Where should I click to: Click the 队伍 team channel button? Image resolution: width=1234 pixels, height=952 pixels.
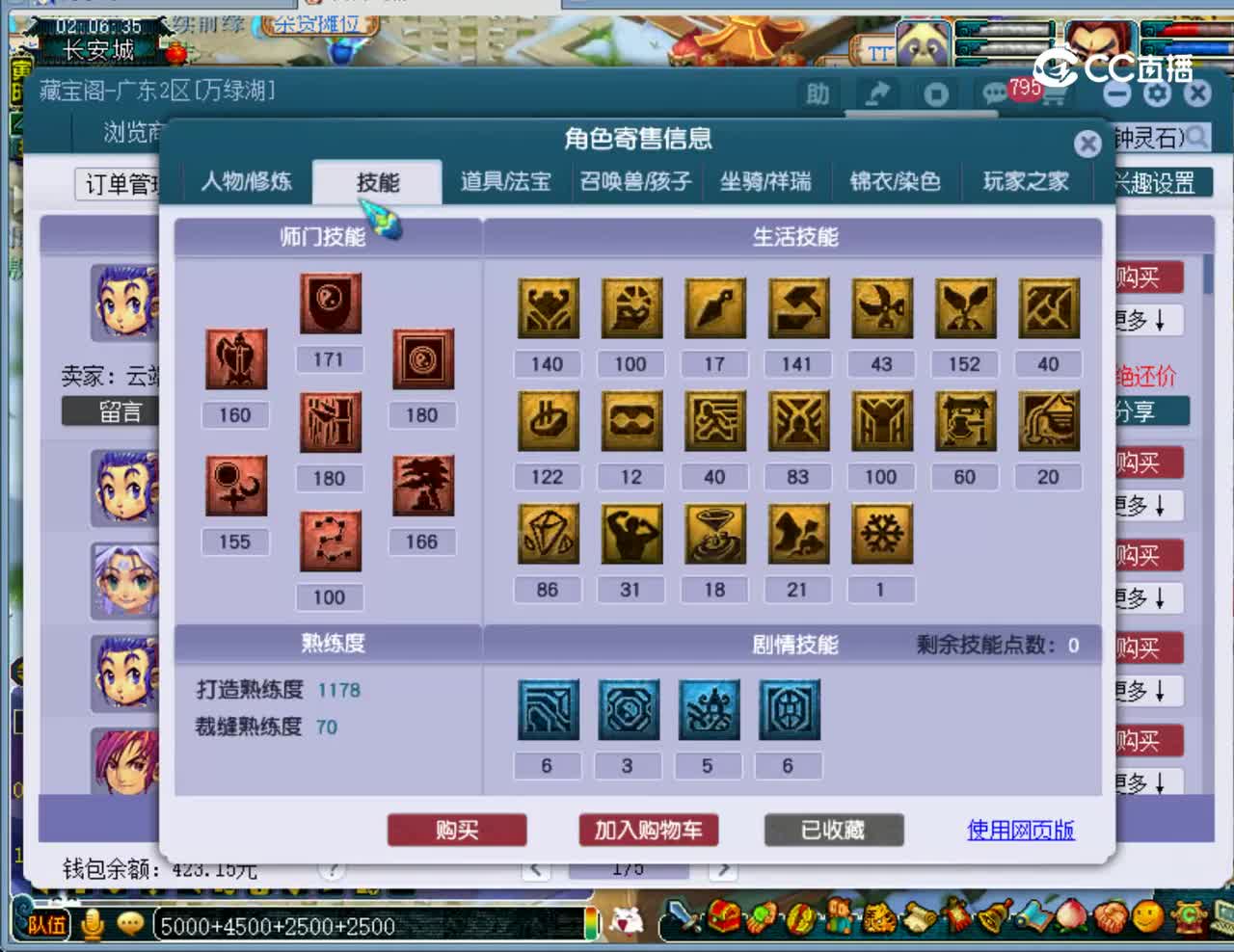click(45, 926)
